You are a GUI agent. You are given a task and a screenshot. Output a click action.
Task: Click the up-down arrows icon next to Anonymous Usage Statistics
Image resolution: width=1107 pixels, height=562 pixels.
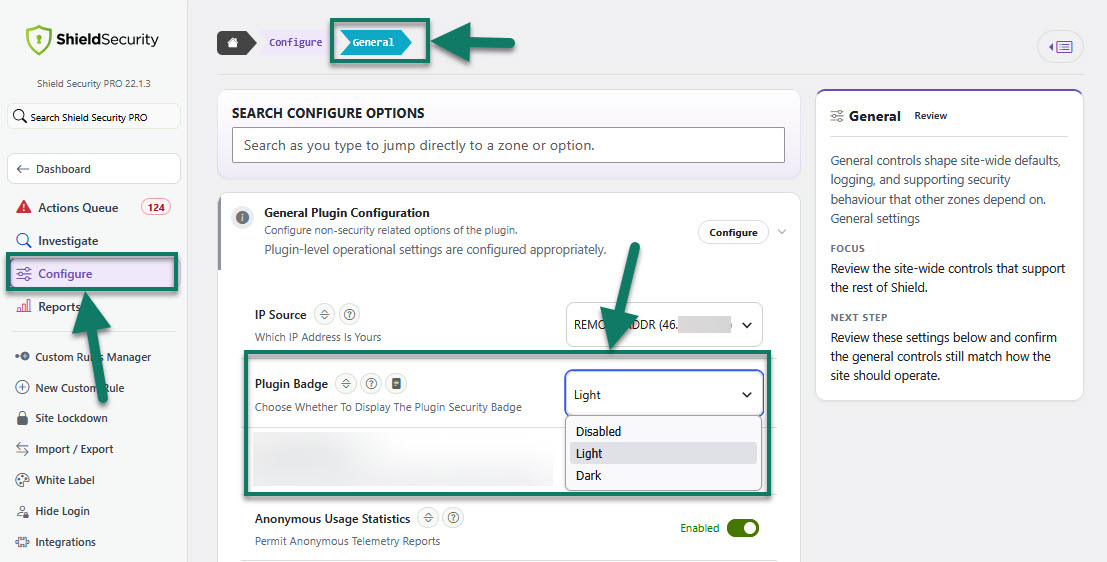[428, 518]
